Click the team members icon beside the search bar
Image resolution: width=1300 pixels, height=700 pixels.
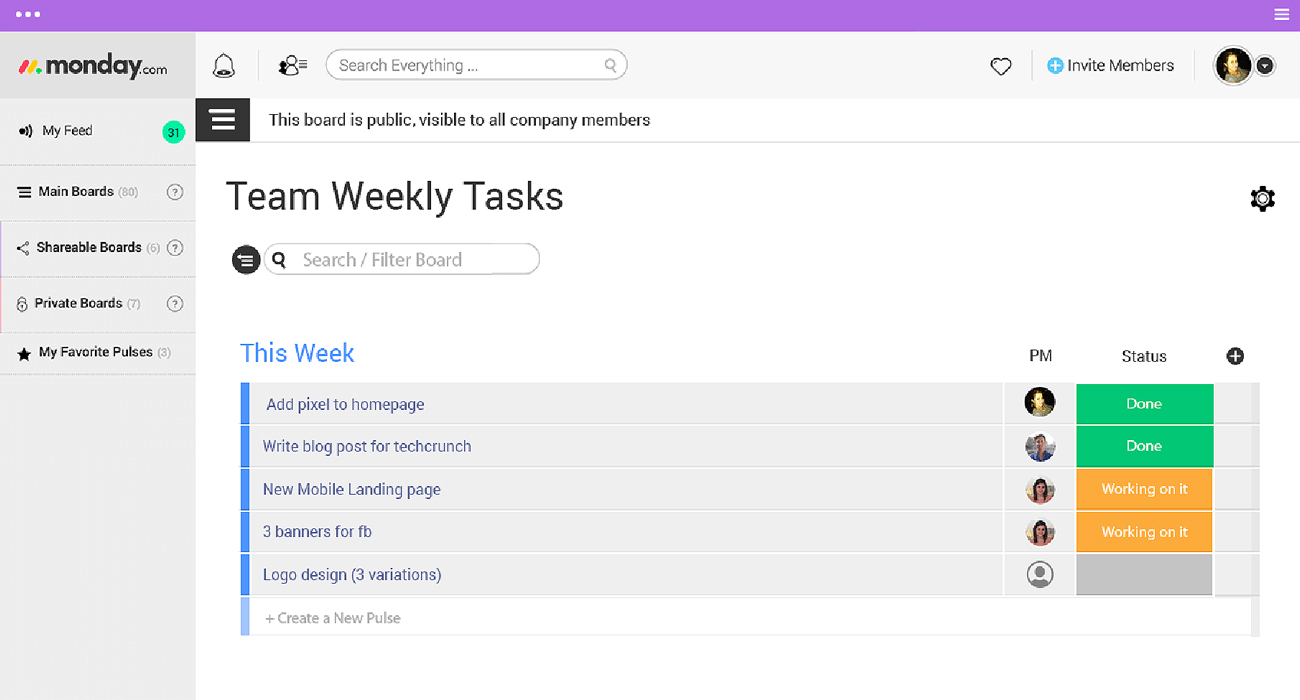point(290,64)
